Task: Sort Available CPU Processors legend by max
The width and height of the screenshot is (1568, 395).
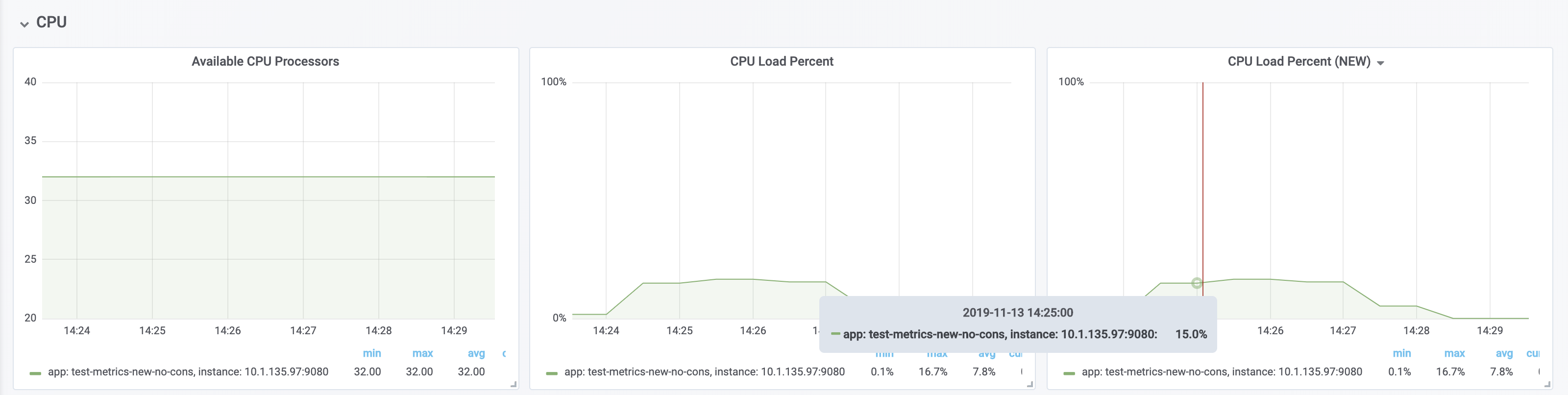Action: (x=422, y=354)
